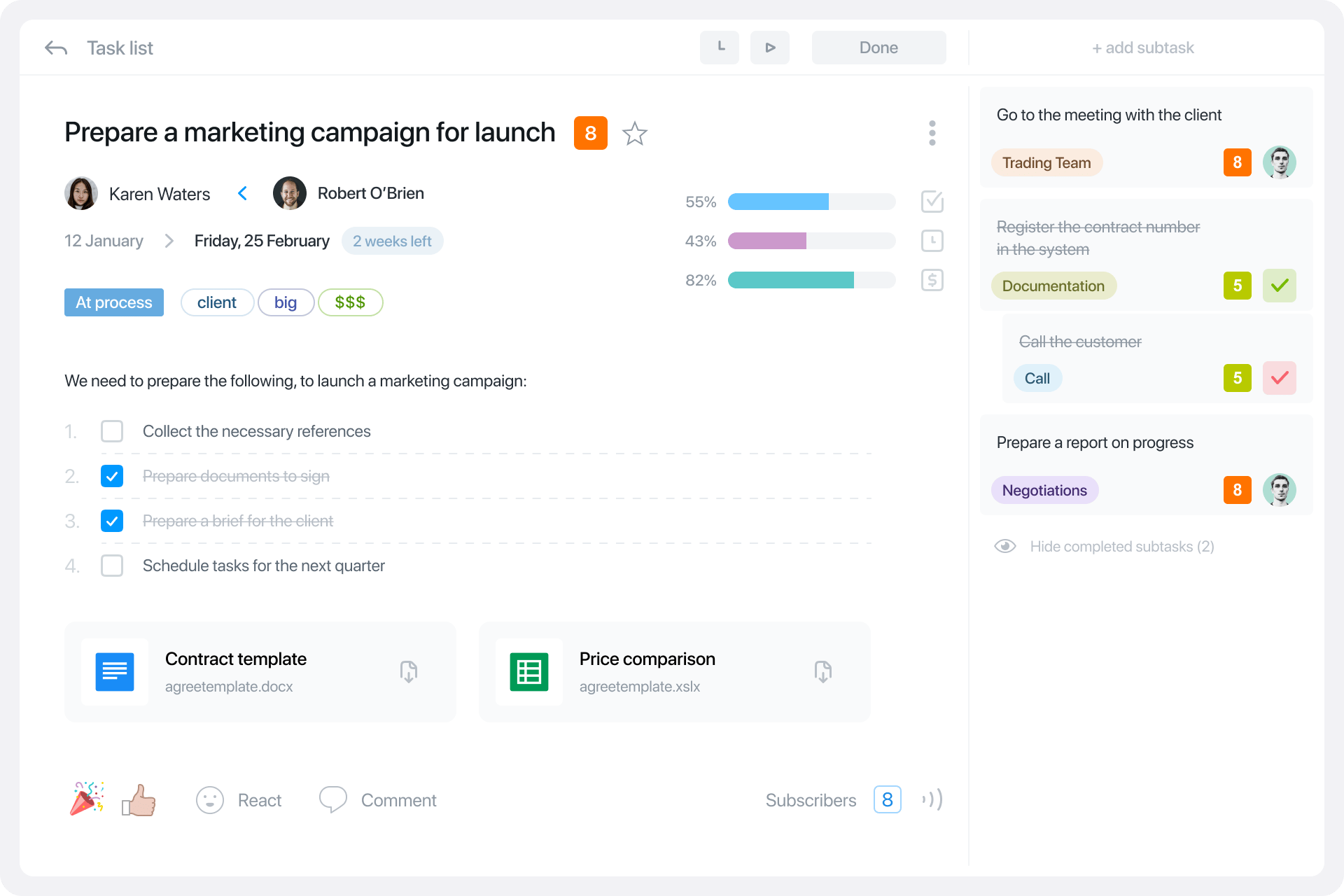Click the back arrow next to Task list
Viewport: 1344px width, 896px height.
(55, 48)
